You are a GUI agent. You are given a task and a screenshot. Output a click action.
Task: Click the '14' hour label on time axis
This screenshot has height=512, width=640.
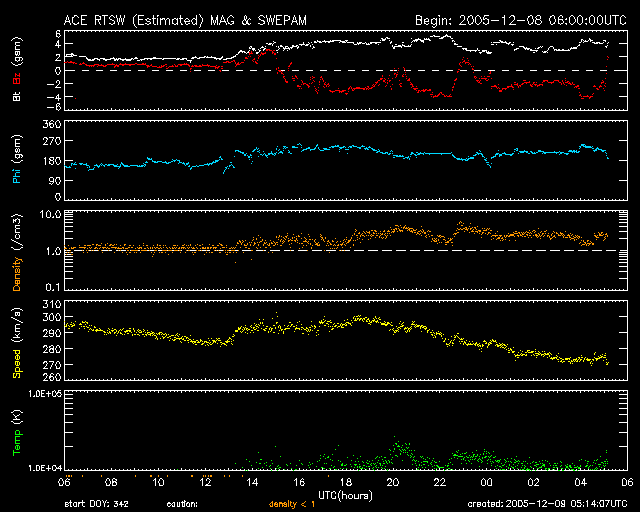[252, 483]
